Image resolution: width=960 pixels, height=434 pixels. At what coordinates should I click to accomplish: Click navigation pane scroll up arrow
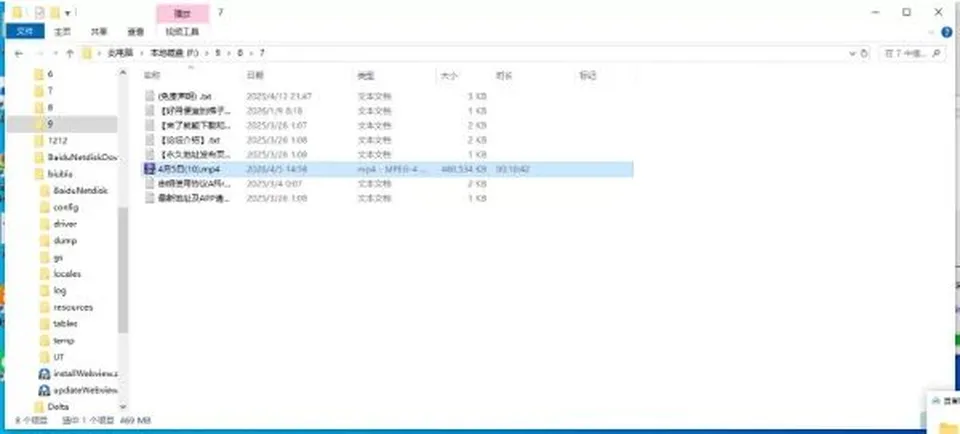[x=123, y=74]
